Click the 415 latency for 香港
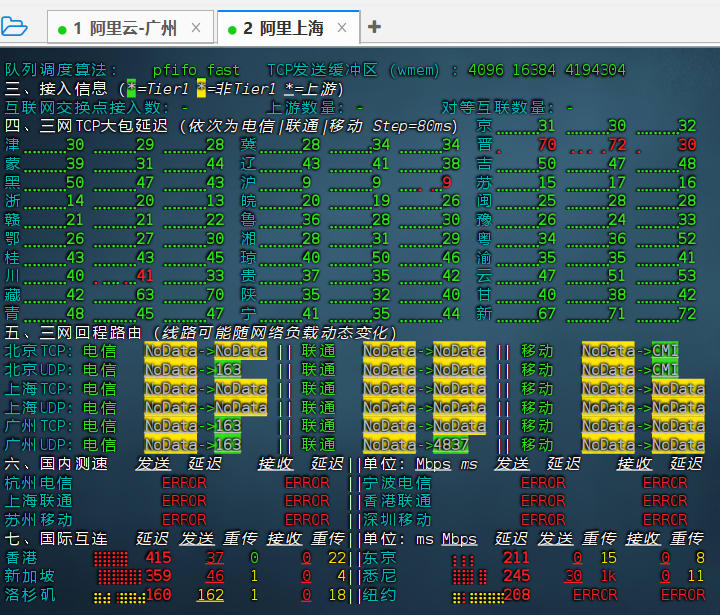The height and width of the screenshot is (615, 720). tap(158, 557)
